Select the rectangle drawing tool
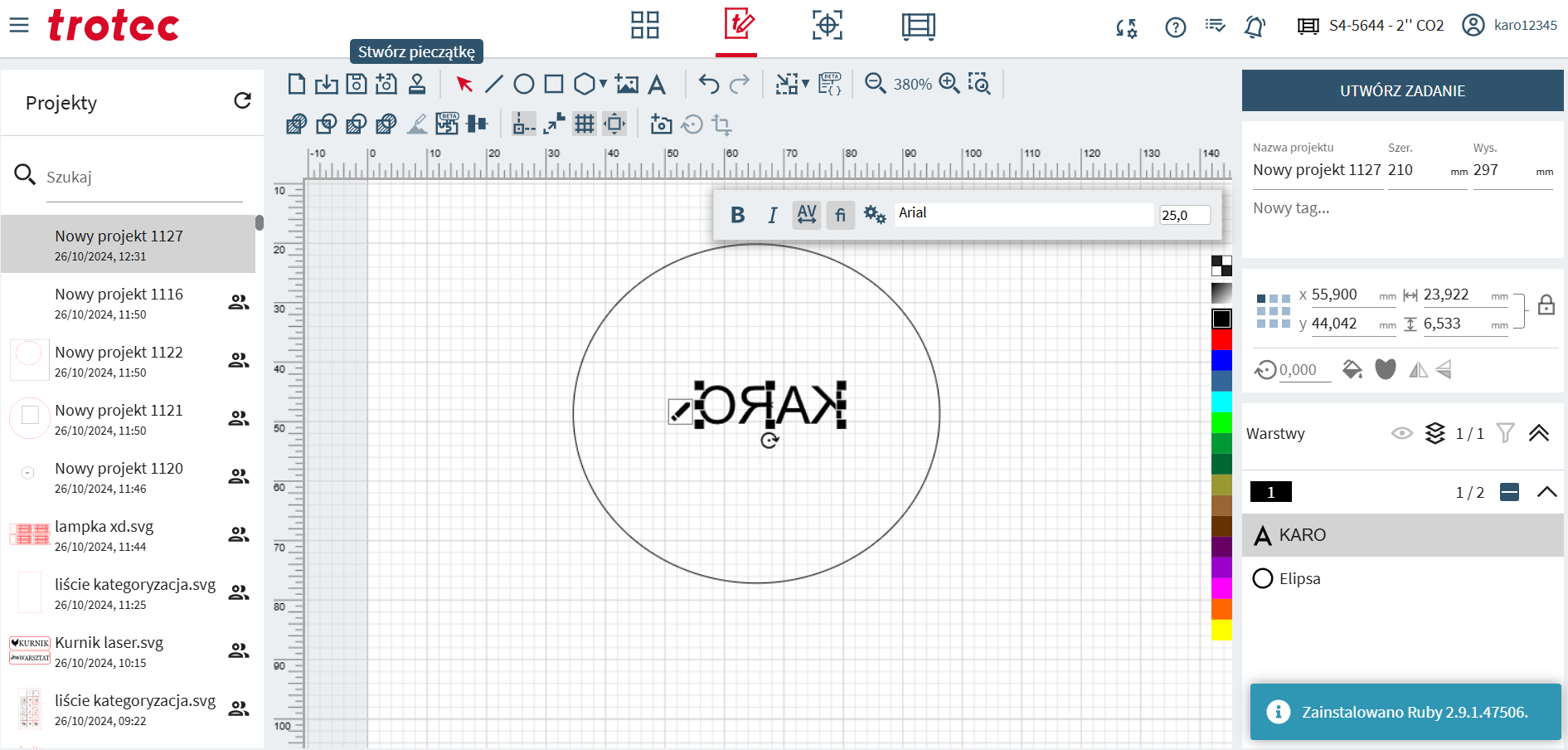 (554, 84)
